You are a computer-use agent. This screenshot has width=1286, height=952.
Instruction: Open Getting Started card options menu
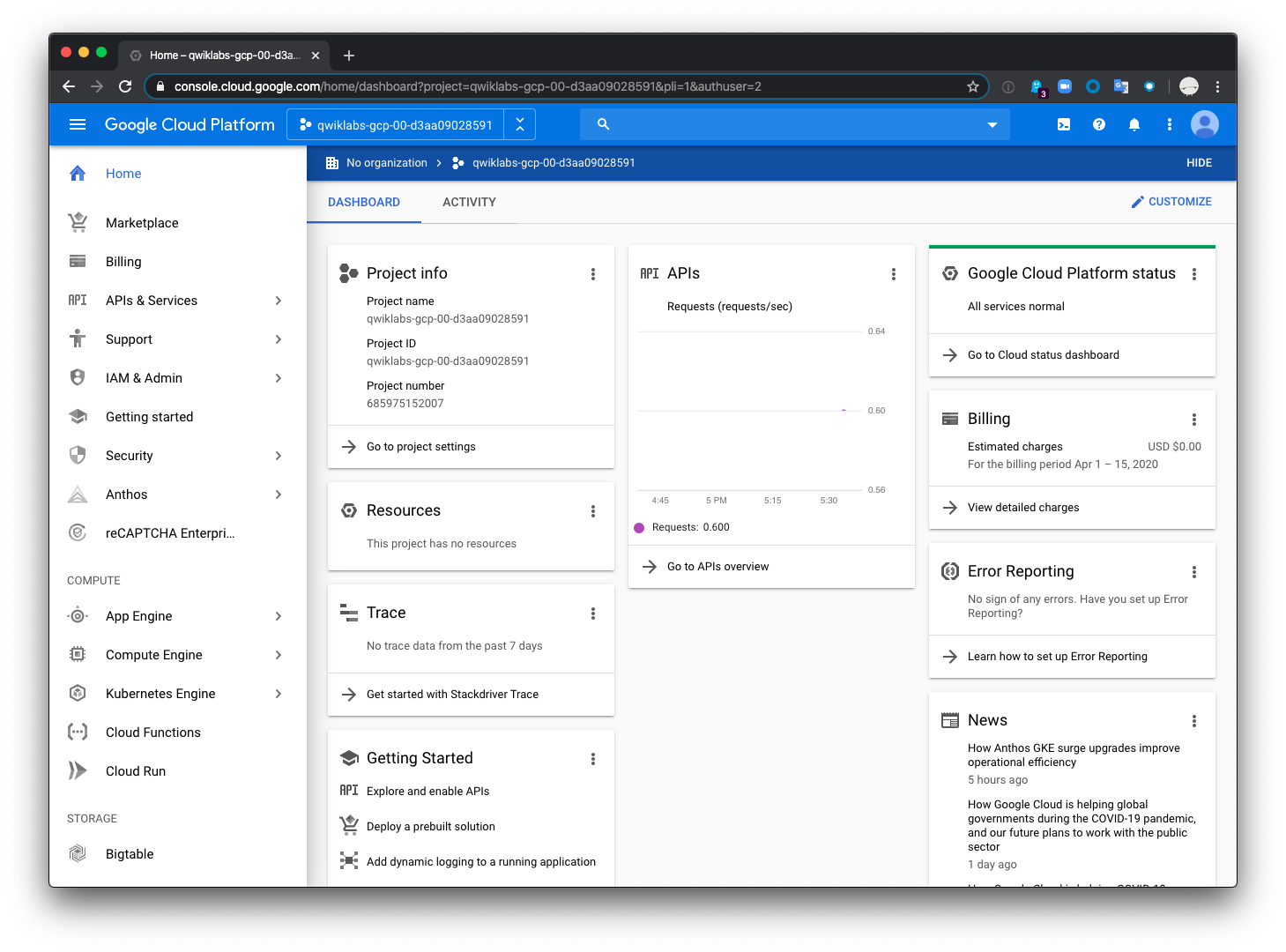tap(593, 759)
